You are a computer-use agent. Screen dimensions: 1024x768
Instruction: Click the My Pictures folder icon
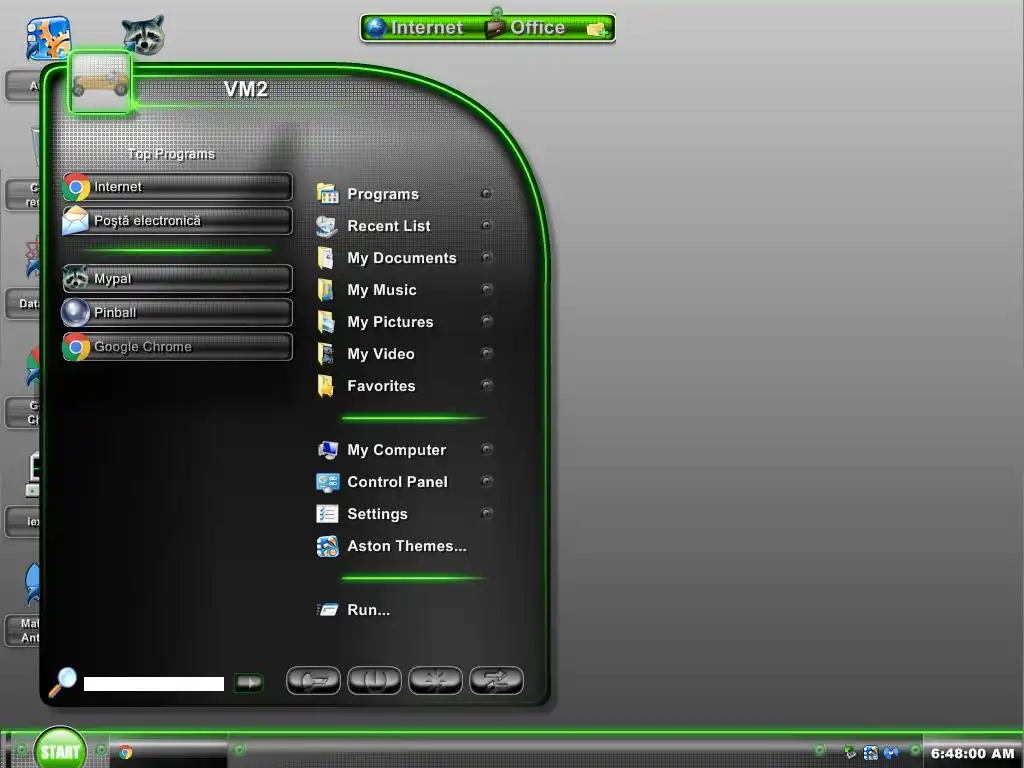tap(326, 322)
